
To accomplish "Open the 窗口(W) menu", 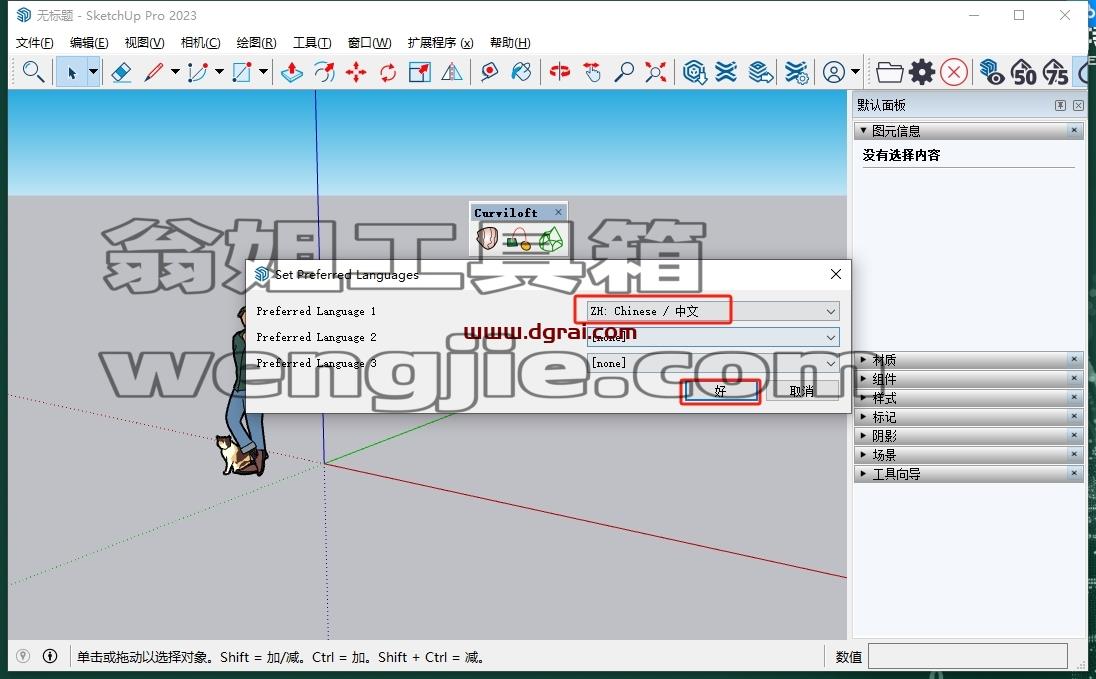I will [x=369, y=43].
